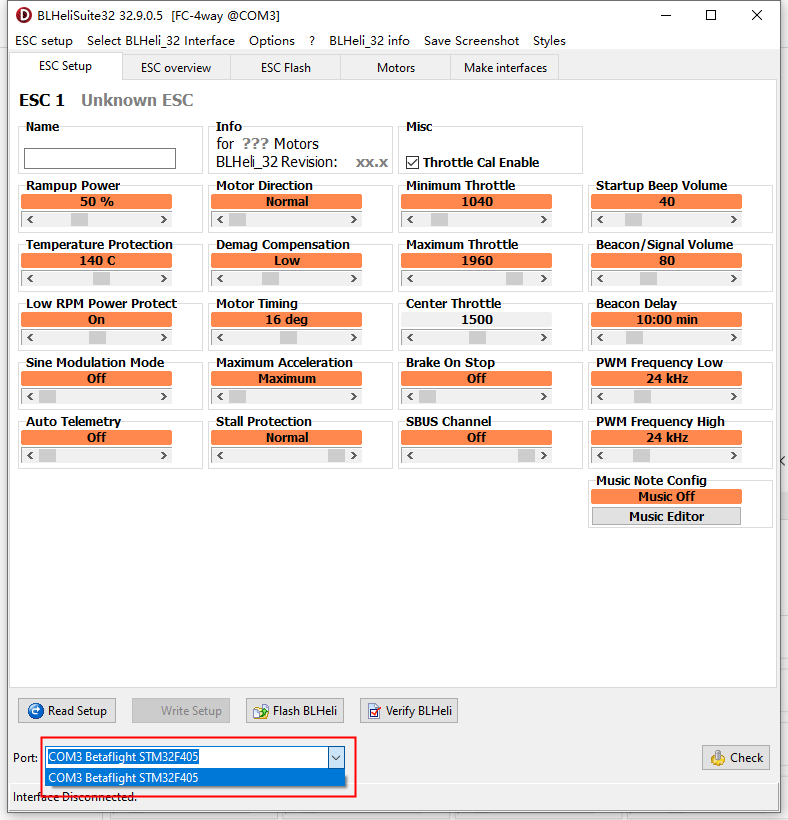
Task: Expand the Port combo box arrow
Action: 336,757
